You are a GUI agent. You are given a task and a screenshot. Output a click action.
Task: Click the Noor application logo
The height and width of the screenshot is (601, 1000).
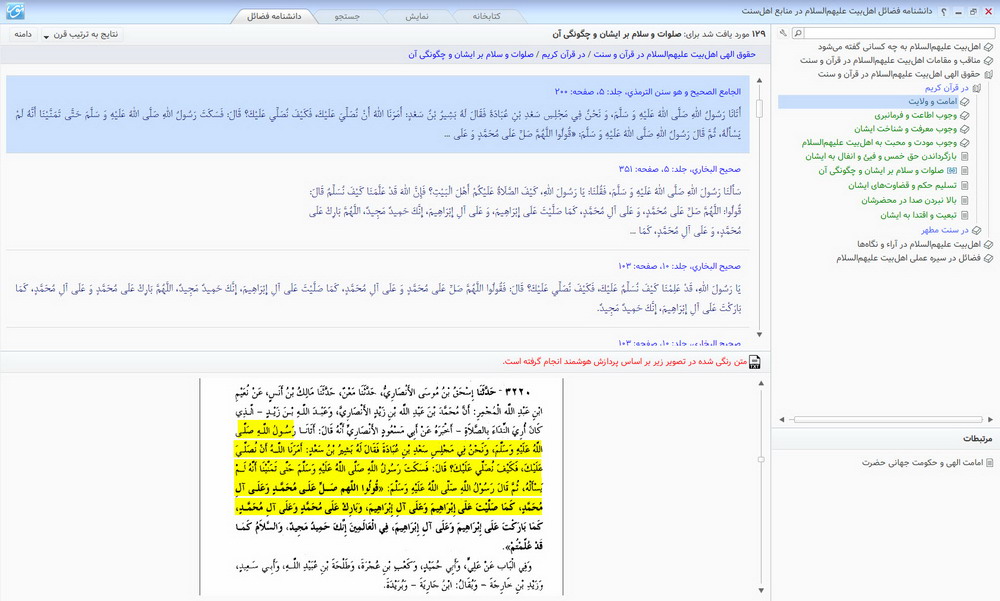pos(15,11)
